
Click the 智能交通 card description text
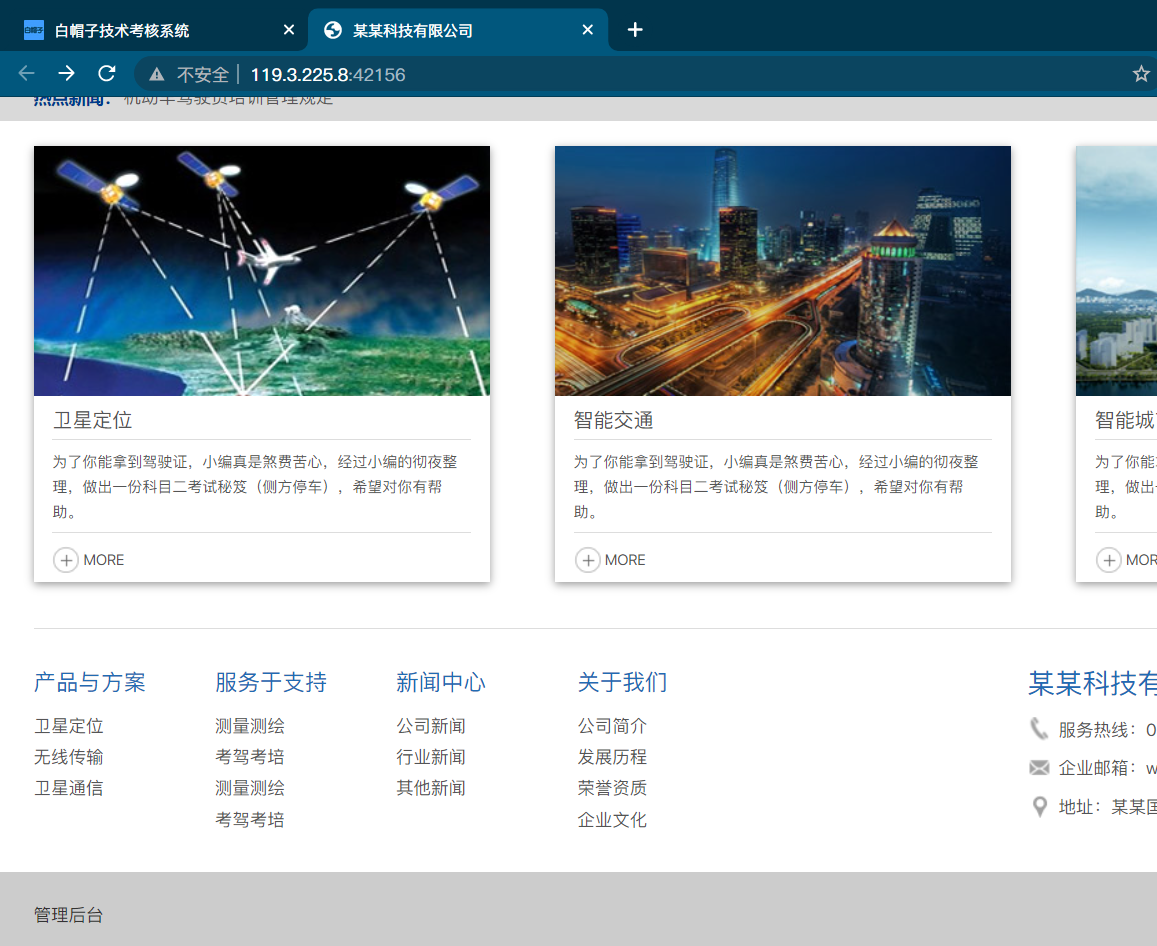pyautogui.click(x=776, y=486)
